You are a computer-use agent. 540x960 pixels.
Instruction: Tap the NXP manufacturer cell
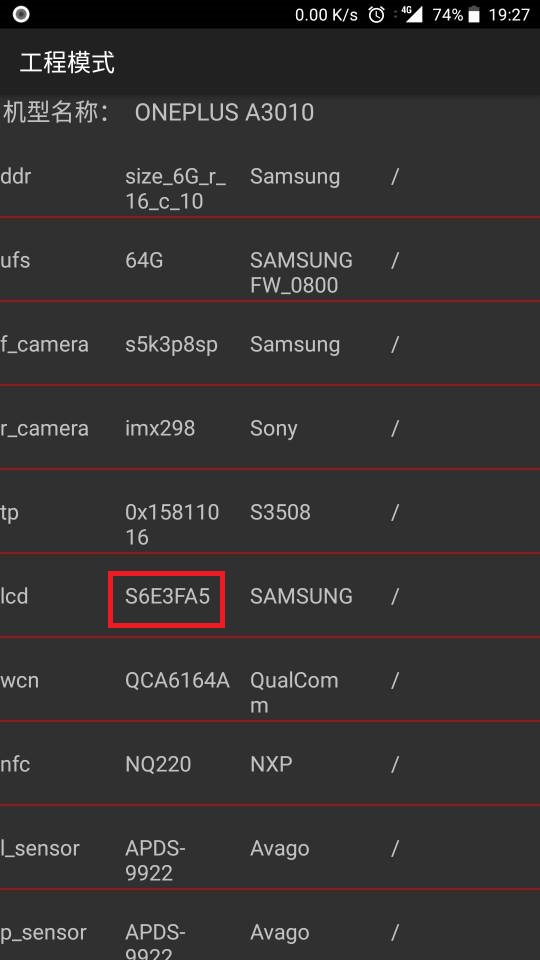(271, 764)
